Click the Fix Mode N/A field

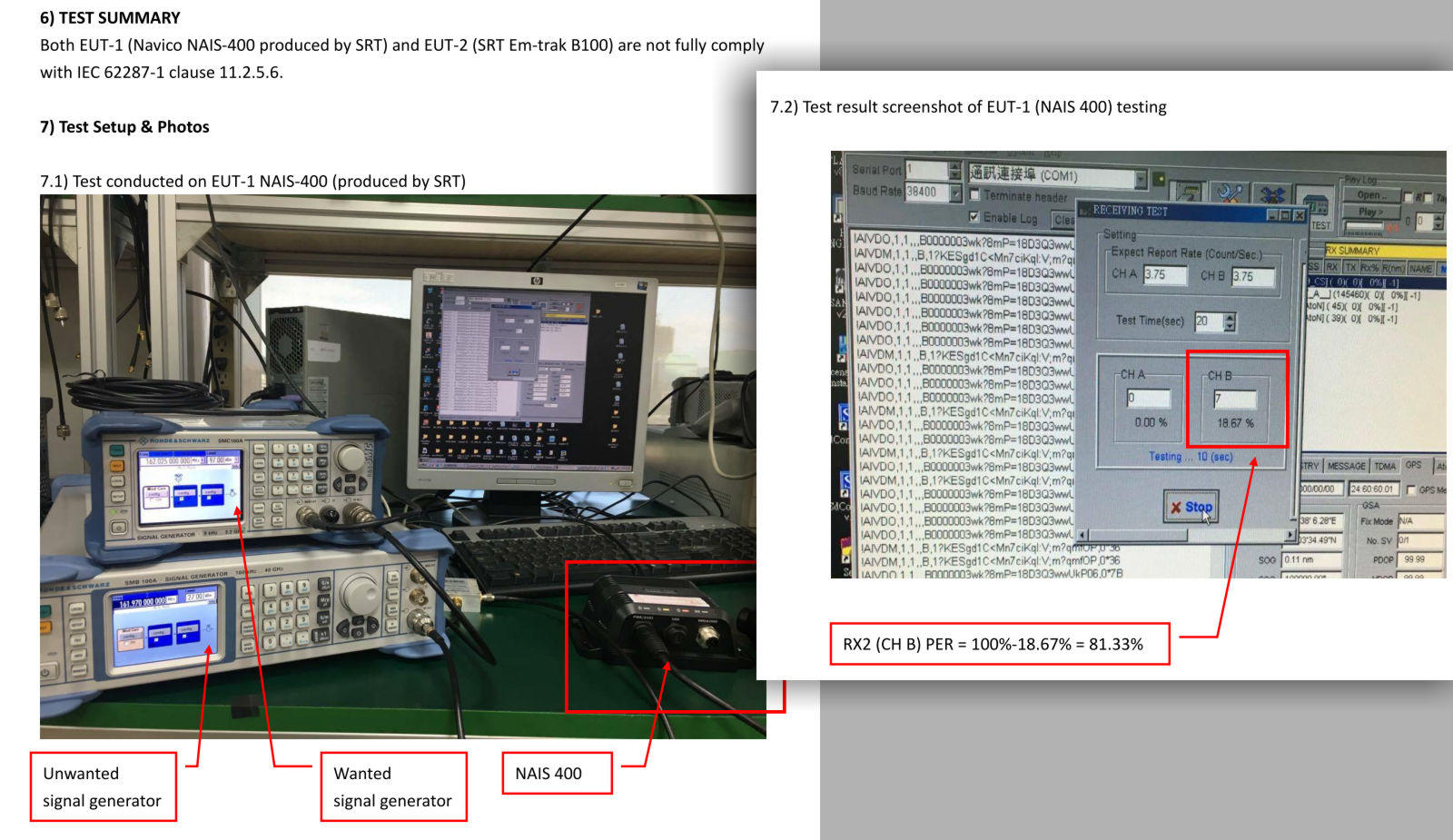tap(1421, 521)
